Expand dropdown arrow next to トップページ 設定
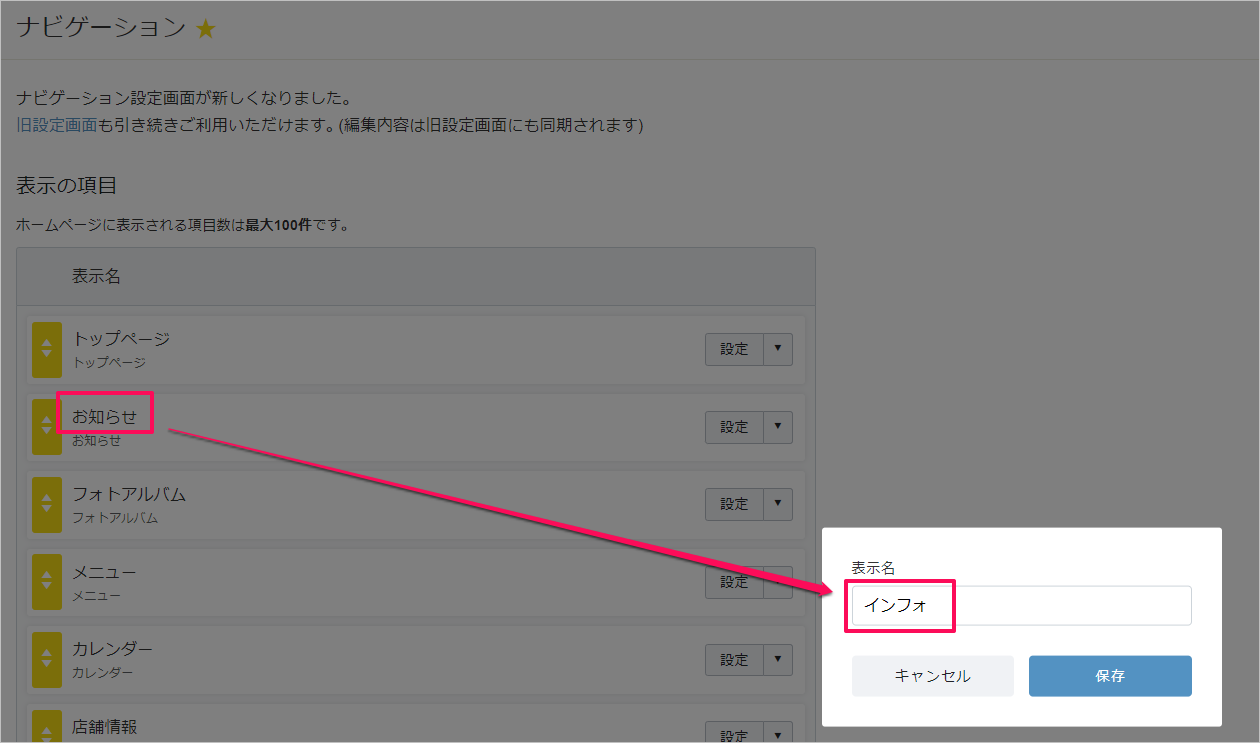The image size is (1260, 743). click(x=778, y=349)
